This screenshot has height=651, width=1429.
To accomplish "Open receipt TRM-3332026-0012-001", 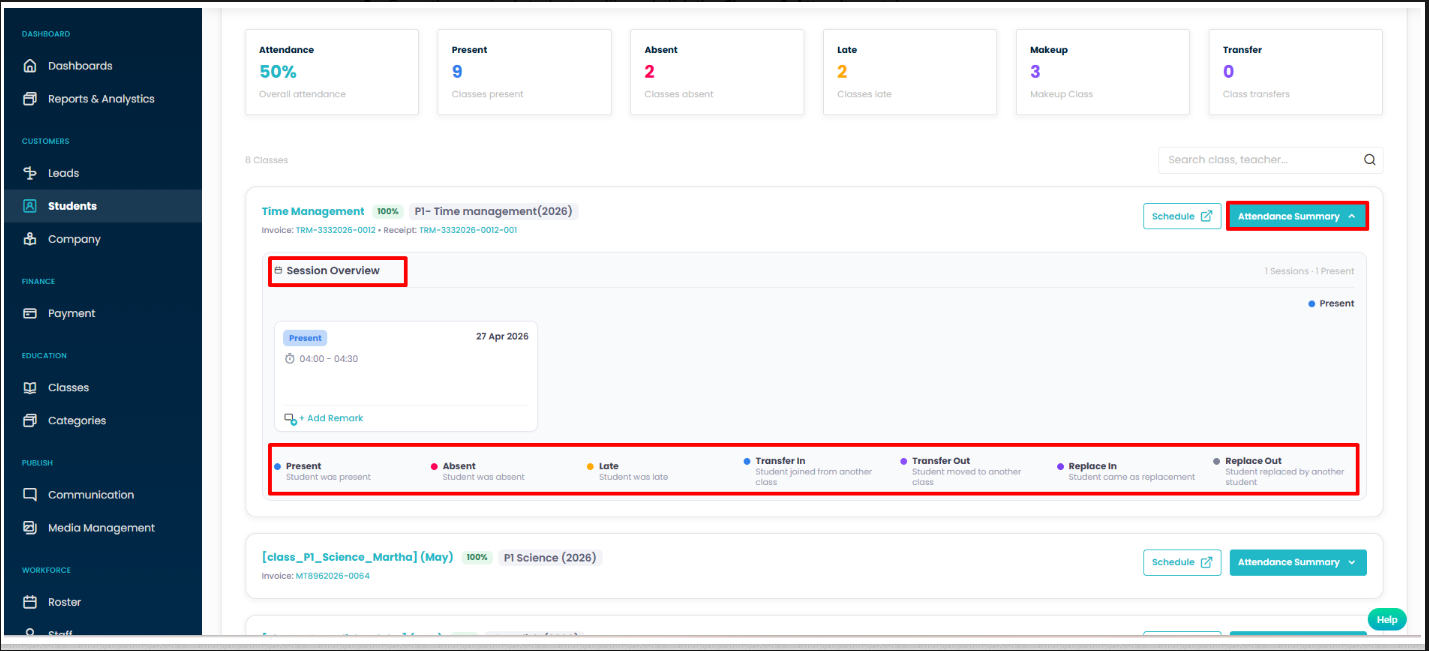I will click(468, 230).
